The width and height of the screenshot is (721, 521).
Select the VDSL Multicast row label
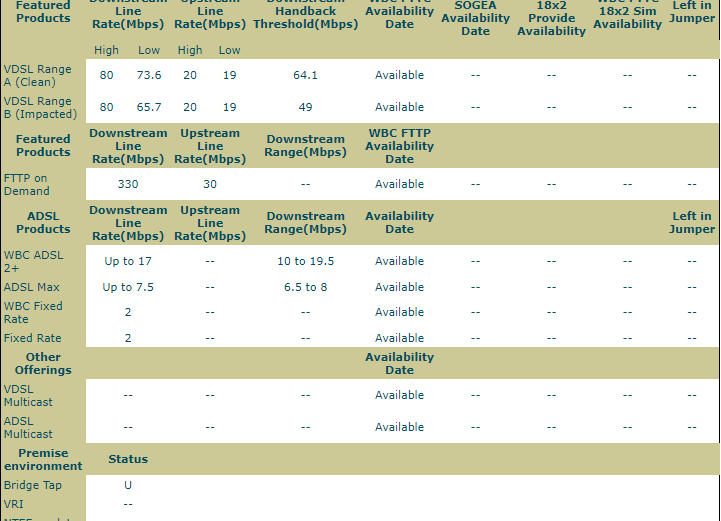pyautogui.click(x=28, y=395)
